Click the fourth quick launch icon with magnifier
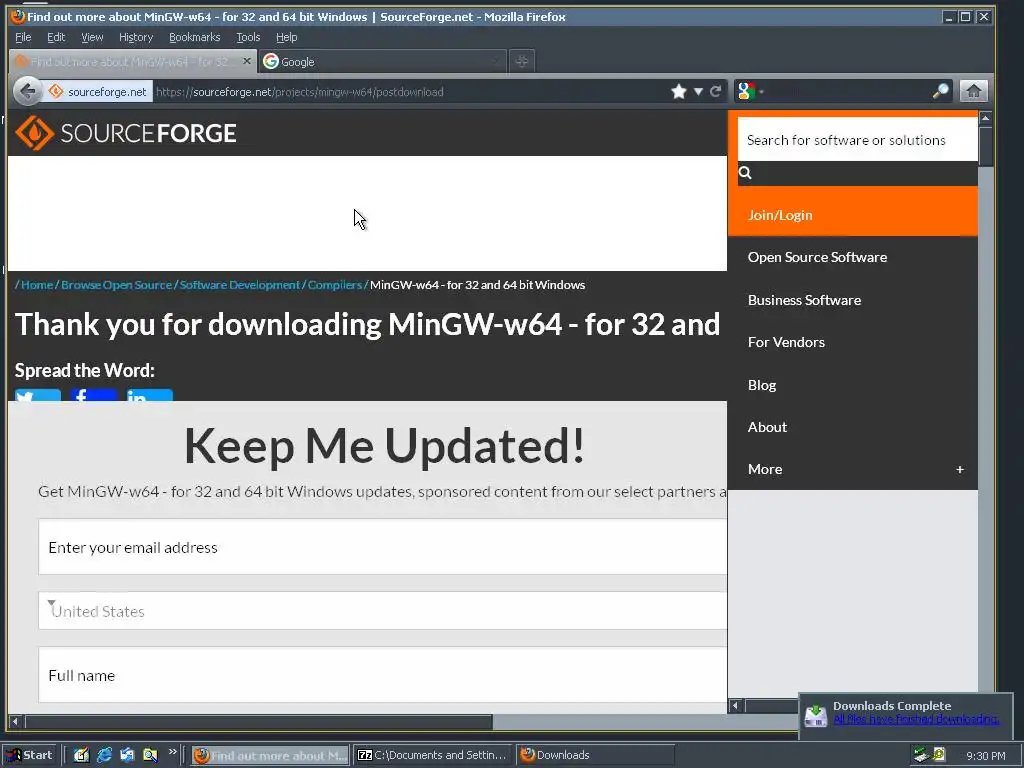The width and height of the screenshot is (1024, 768). point(150,755)
